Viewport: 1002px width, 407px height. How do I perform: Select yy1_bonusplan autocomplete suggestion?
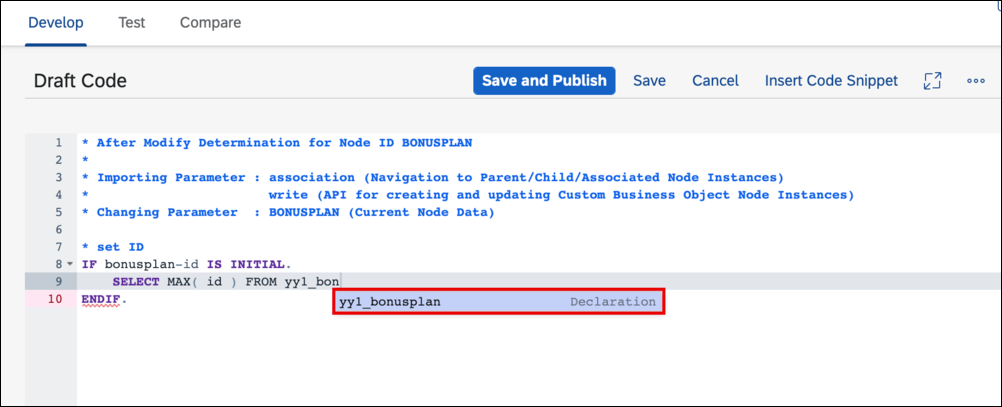coord(498,302)
